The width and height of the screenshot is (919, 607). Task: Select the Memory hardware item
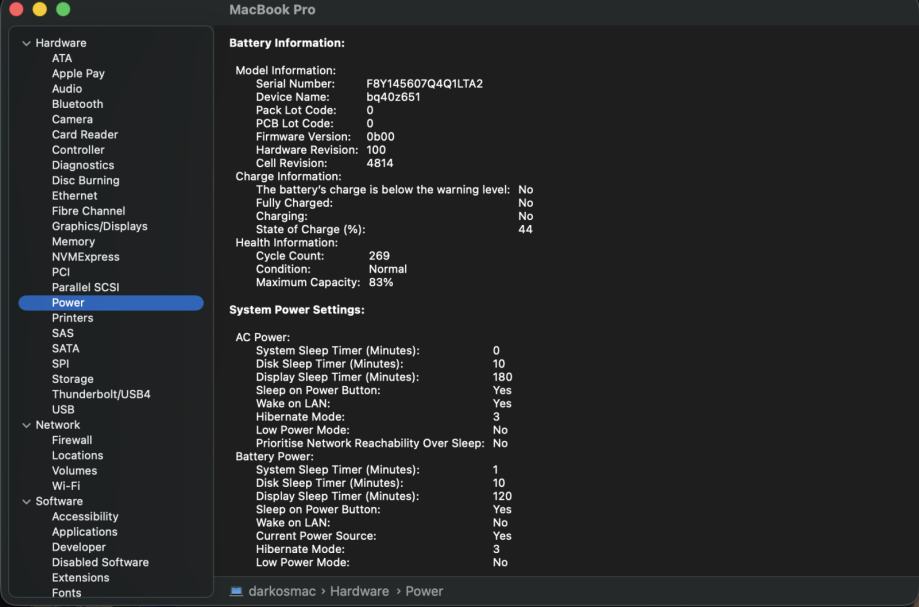click(x=73, y=241)
